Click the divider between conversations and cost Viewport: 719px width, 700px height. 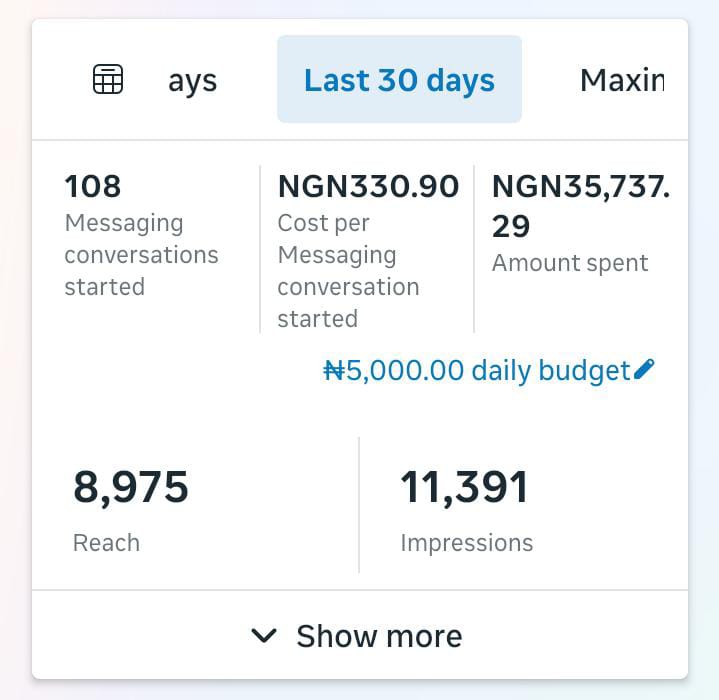coord(260,250)
